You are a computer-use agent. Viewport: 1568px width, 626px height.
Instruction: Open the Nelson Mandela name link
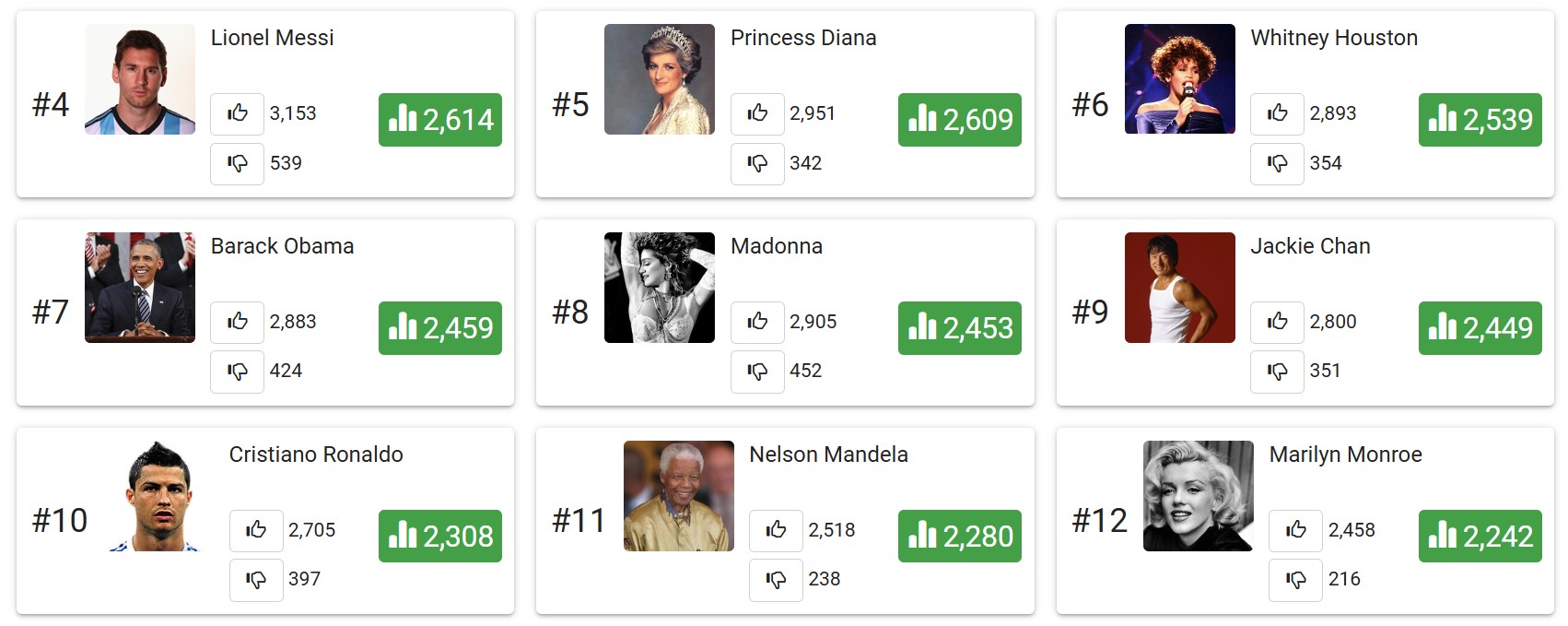[x=828, y=455]
